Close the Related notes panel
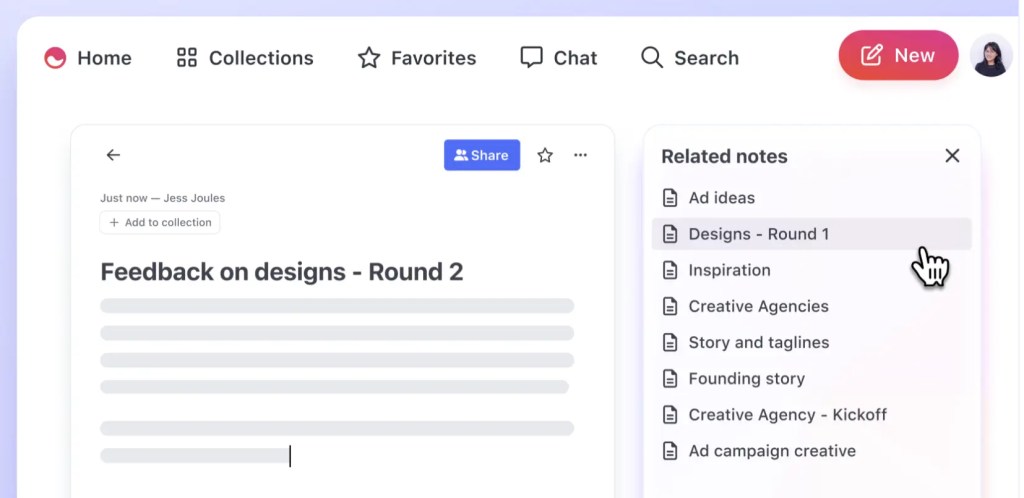Screen dimensions: 1024x498 pyautogui.click(x=952, y=156)
